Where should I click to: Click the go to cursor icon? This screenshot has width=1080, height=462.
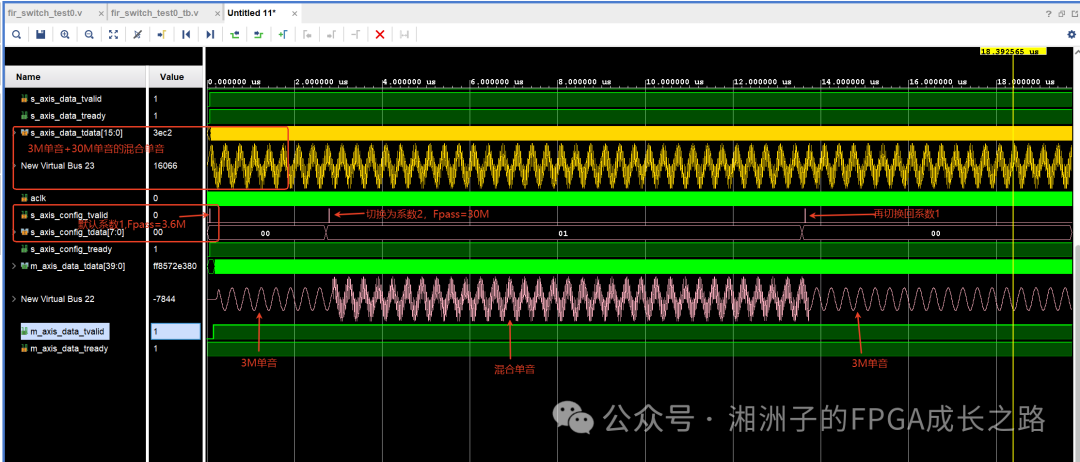tap(161, 34)
